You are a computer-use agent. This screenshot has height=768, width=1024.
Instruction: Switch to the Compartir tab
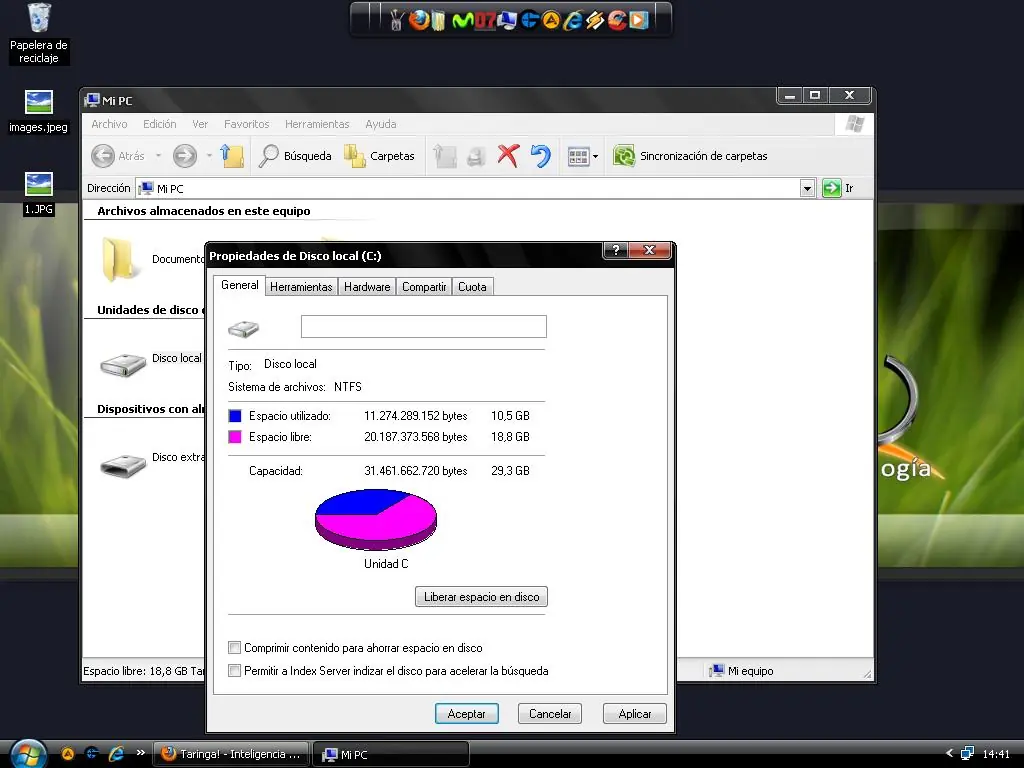click(x=424, y=287)
